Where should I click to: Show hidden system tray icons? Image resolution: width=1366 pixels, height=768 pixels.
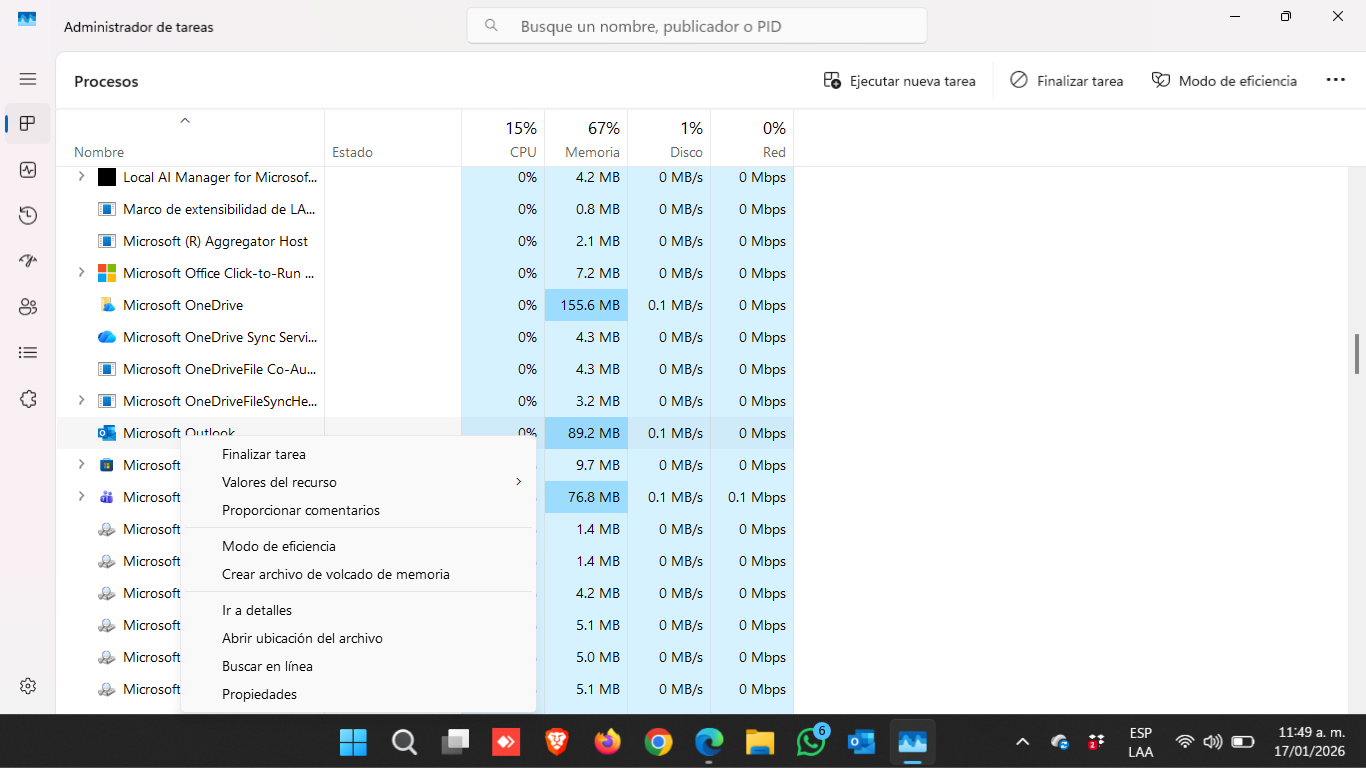1022,742
